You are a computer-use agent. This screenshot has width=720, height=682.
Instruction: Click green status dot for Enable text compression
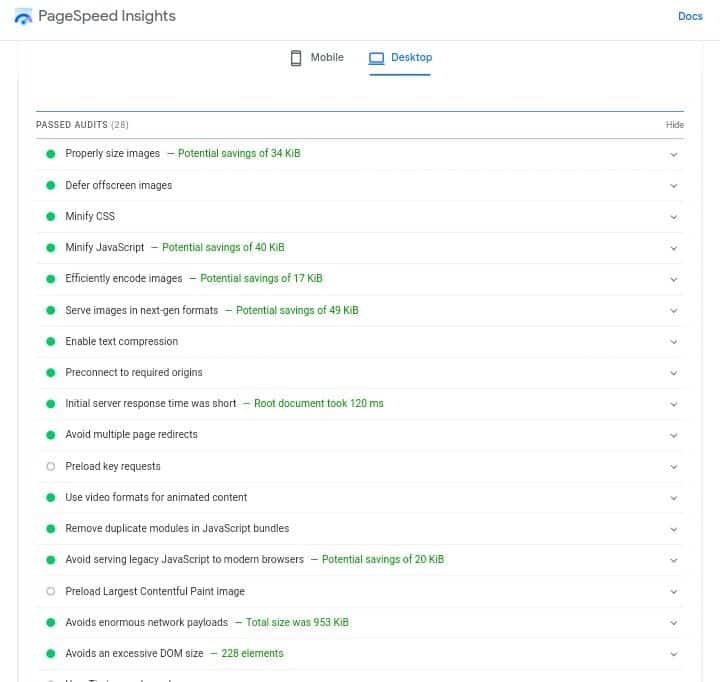[x=51, y=341]
